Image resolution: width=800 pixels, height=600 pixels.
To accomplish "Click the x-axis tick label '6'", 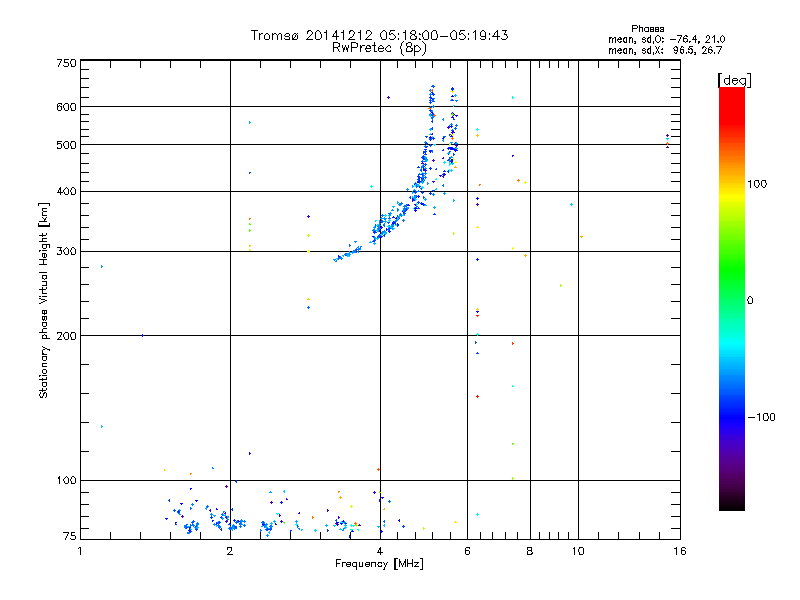I will [467, 551].
